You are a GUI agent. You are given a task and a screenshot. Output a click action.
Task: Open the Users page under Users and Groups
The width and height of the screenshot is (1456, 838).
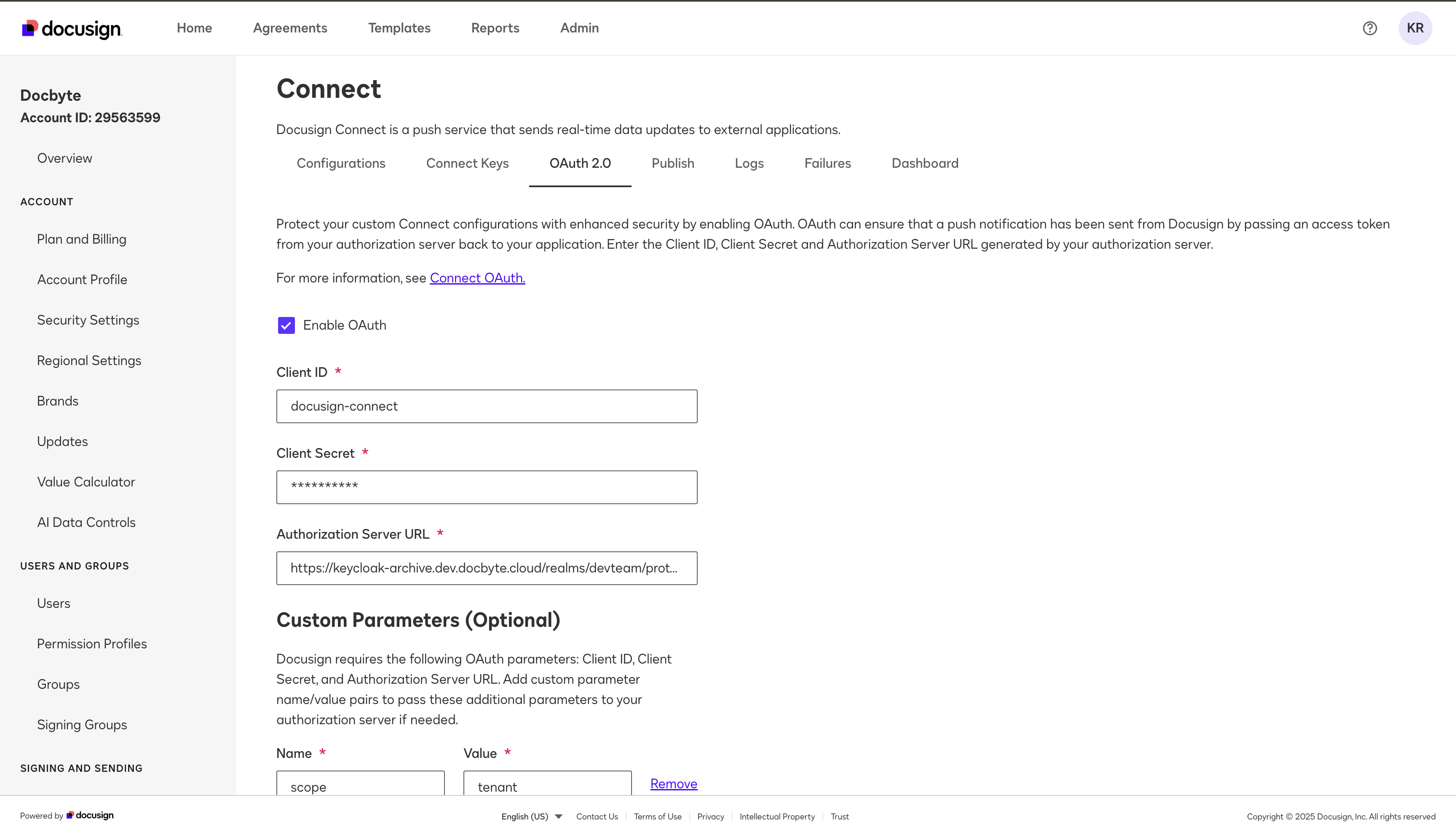click(x=54, y=603)
